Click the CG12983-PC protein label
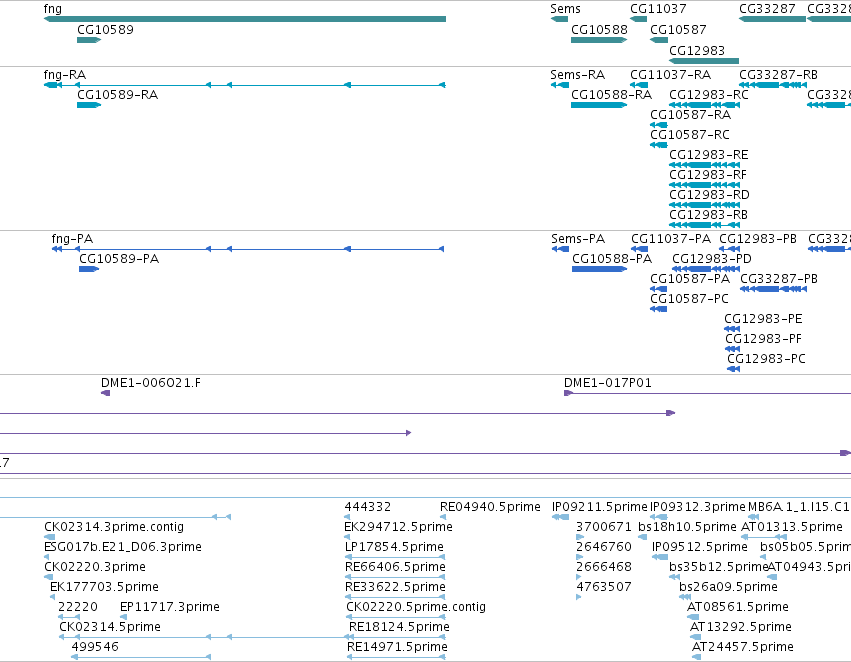851x662 pixels. [x=766, y=359]
